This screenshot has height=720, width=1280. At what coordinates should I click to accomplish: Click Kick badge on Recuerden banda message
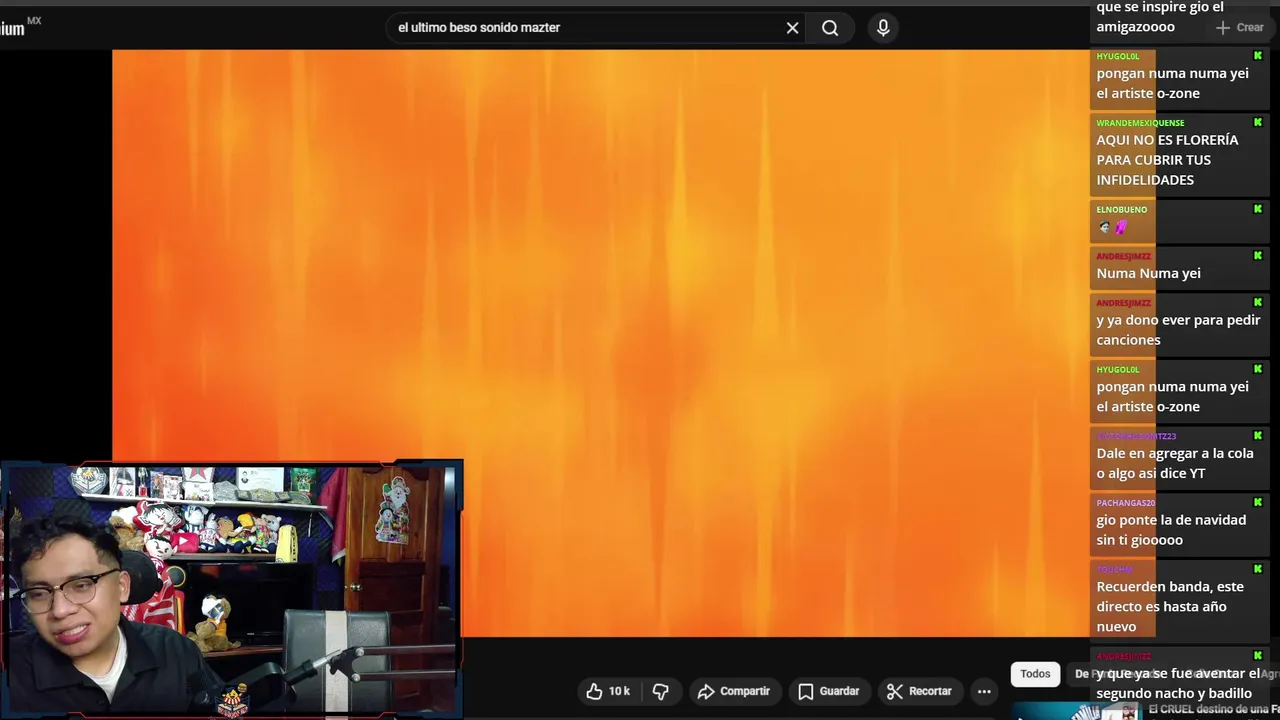click(1257, 570)
